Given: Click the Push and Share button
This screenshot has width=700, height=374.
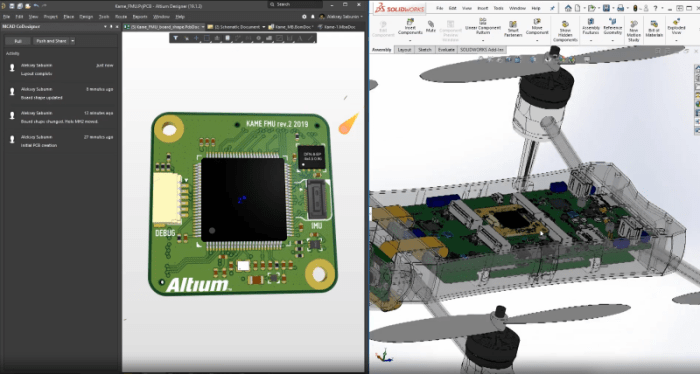Looking at the screenshot, I should [x=51, y=41].
